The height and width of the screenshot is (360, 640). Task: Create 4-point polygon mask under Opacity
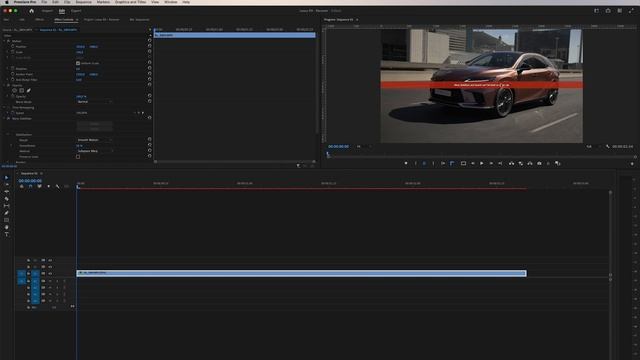22,91
